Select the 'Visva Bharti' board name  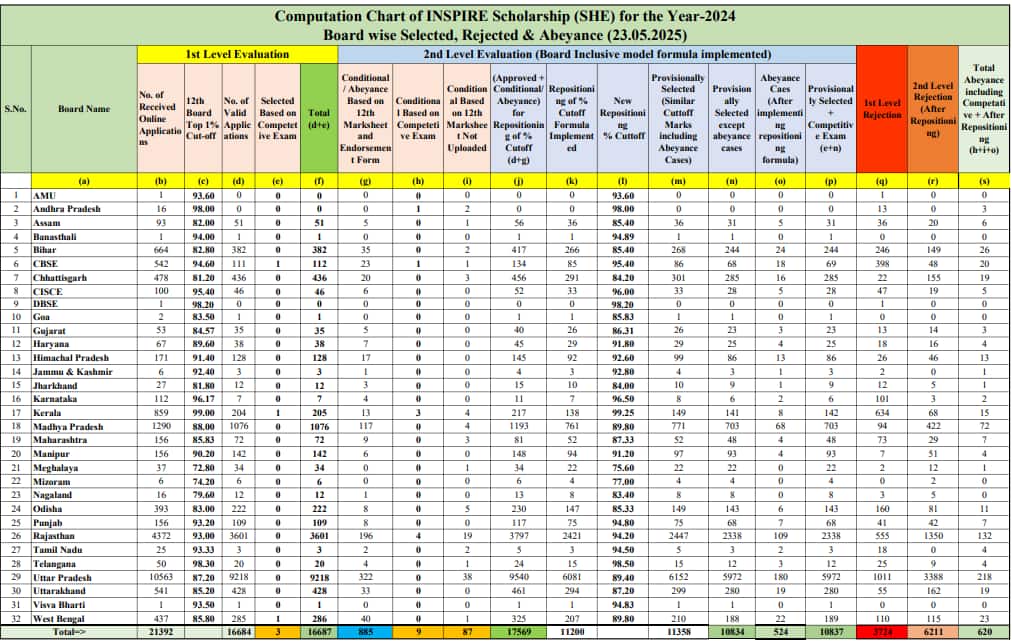tap(59, 605)
